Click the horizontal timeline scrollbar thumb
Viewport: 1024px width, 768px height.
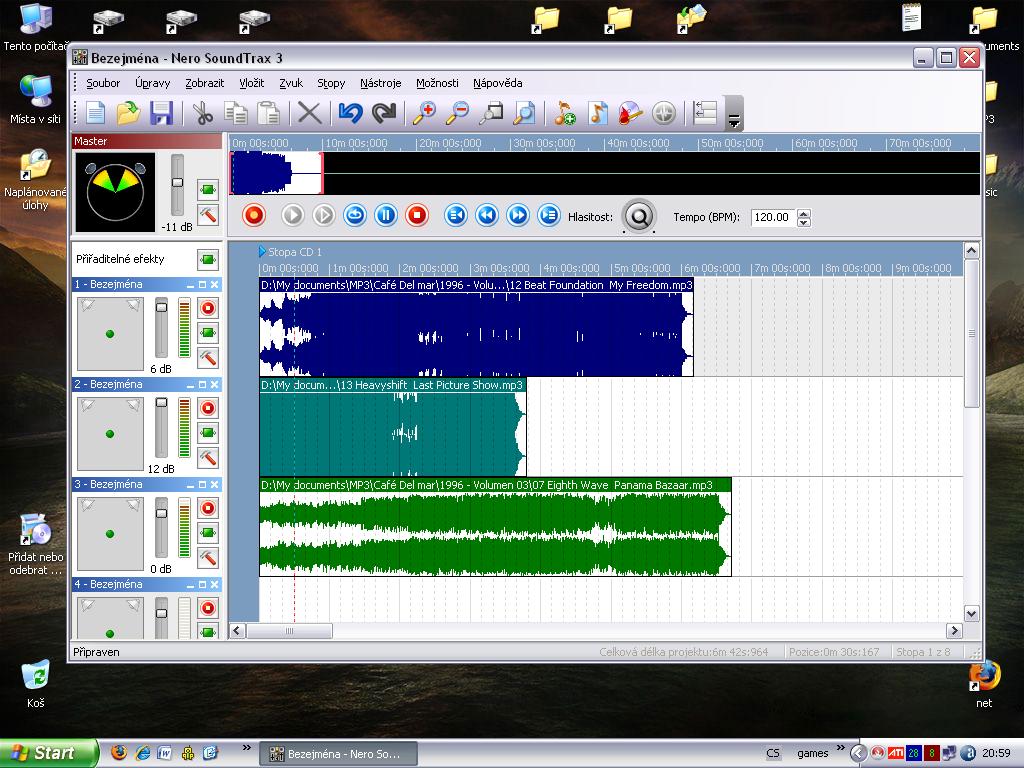coord(289,631)
